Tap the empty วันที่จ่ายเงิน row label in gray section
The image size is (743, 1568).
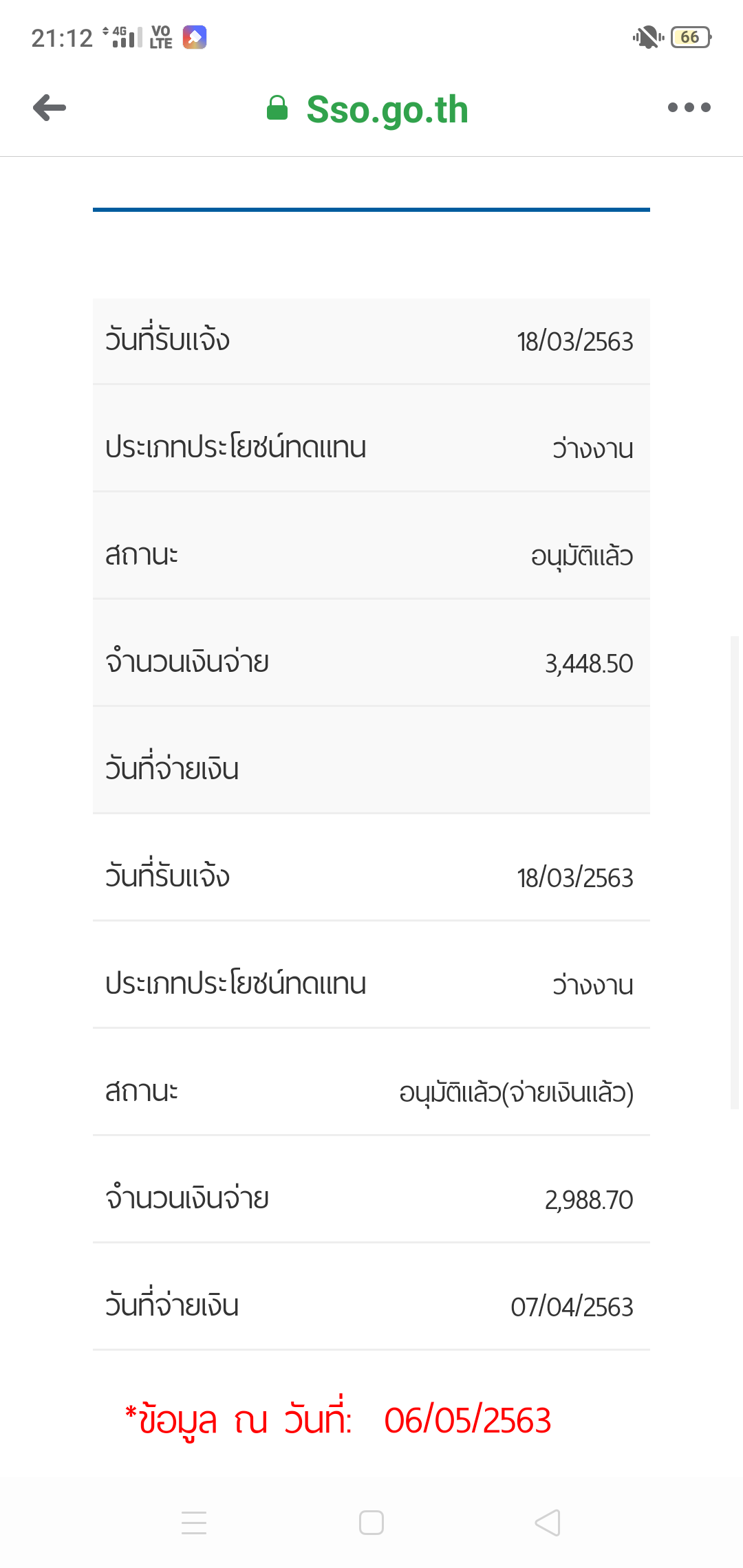[x=172, y=769]
